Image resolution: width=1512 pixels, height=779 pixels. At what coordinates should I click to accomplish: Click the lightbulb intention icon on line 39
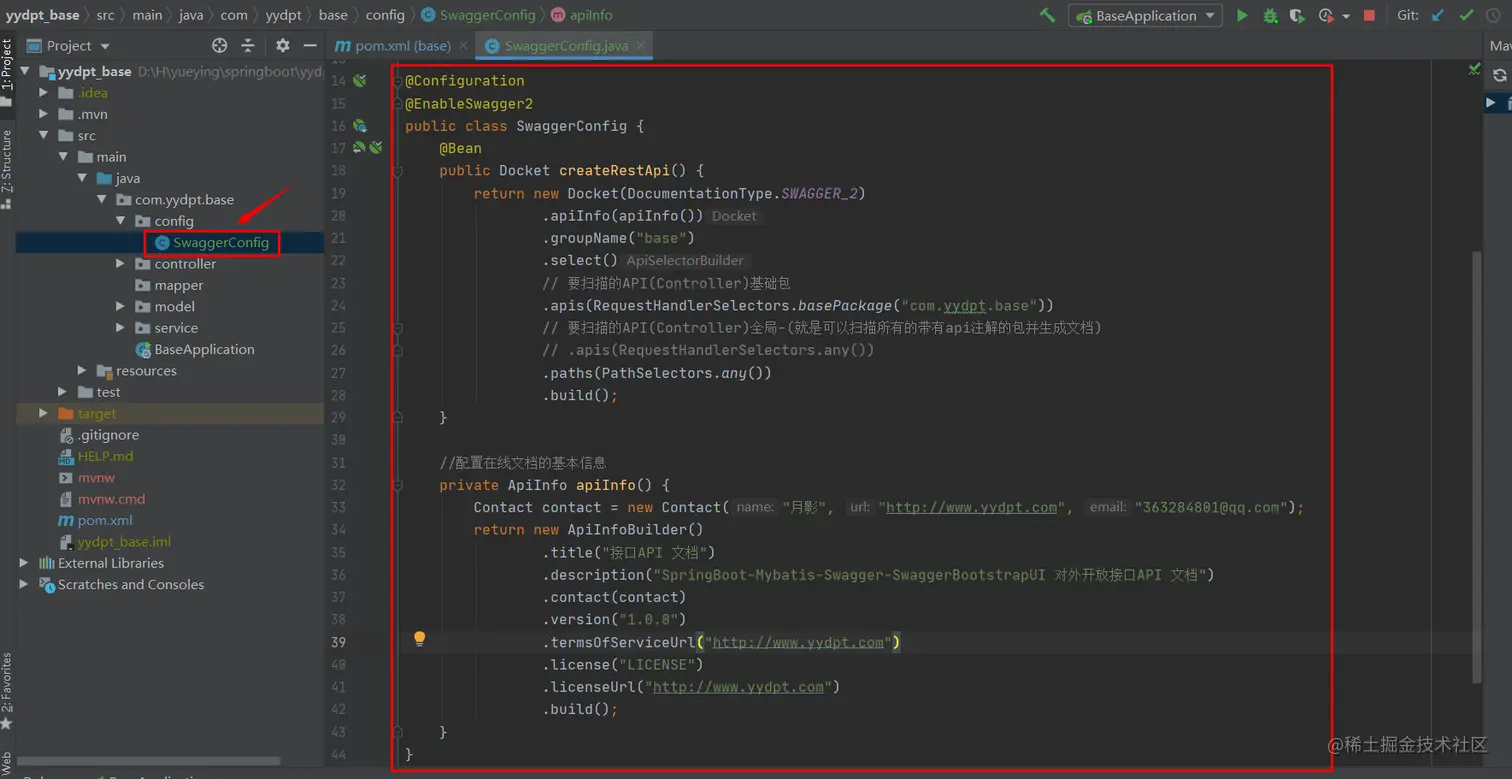[420, 639]
